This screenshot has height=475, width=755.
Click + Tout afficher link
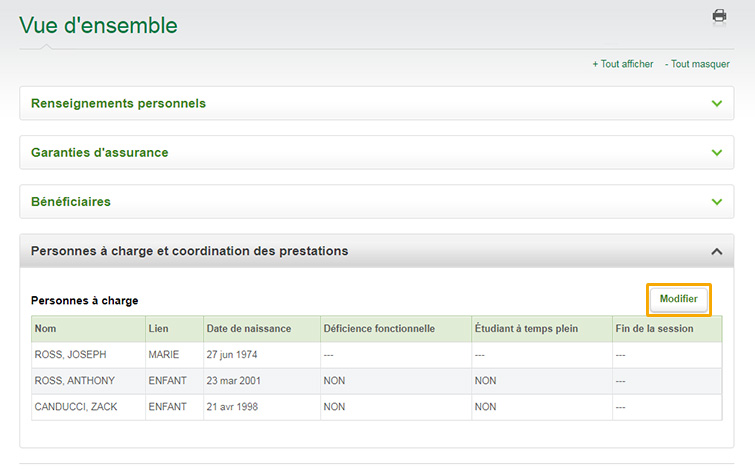(x=623, y=64)
